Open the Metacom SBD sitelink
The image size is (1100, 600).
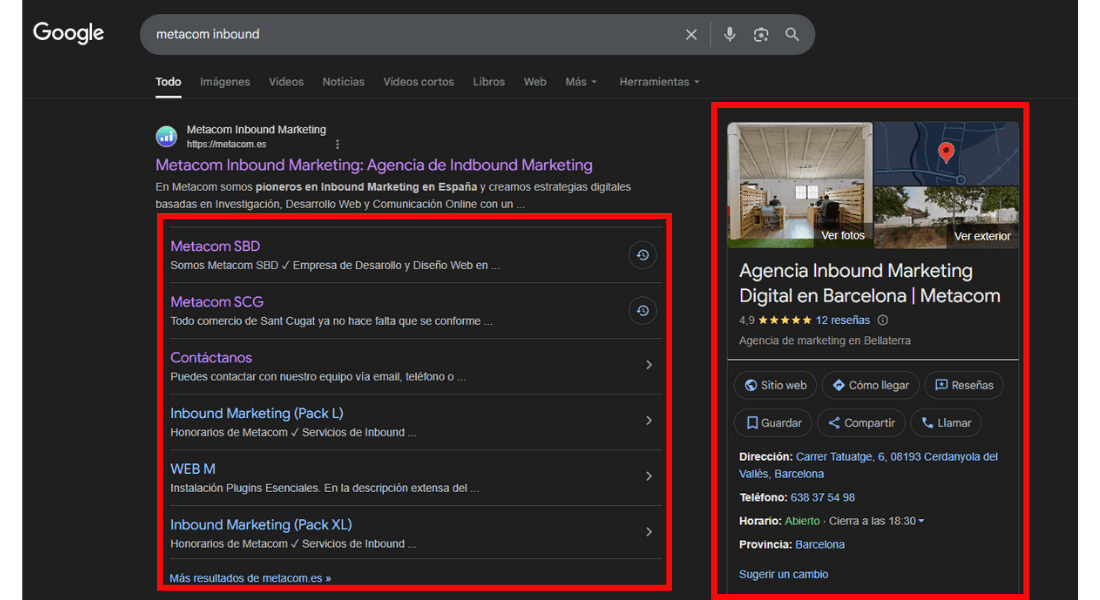click(215, 246)
